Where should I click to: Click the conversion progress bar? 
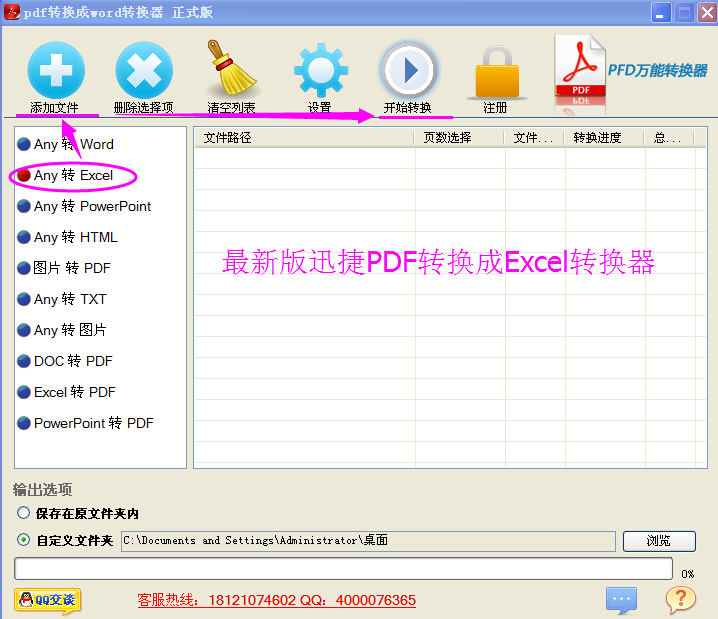(x=343, y=569)
